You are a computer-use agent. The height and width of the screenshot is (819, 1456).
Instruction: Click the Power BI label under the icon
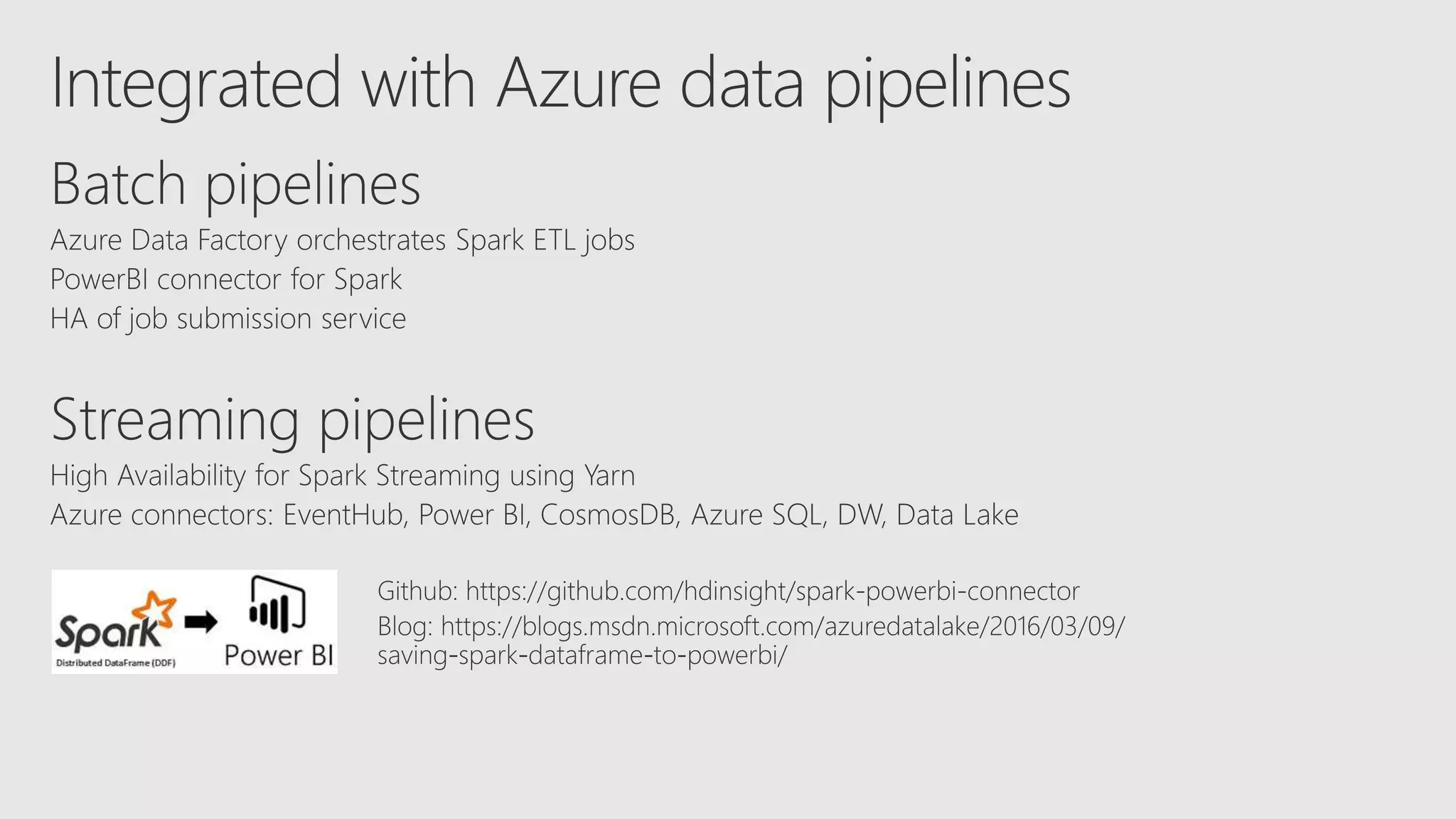(279, 655)
